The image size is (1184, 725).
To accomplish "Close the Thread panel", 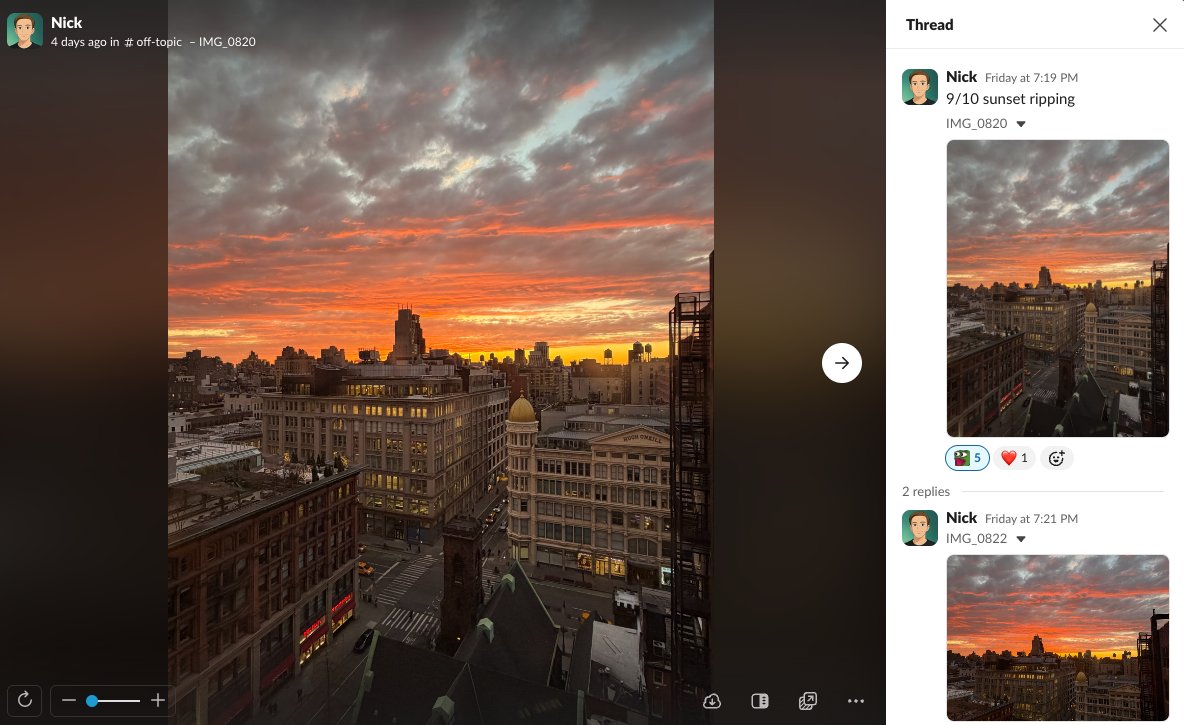I will click(x=1160, y=25).
